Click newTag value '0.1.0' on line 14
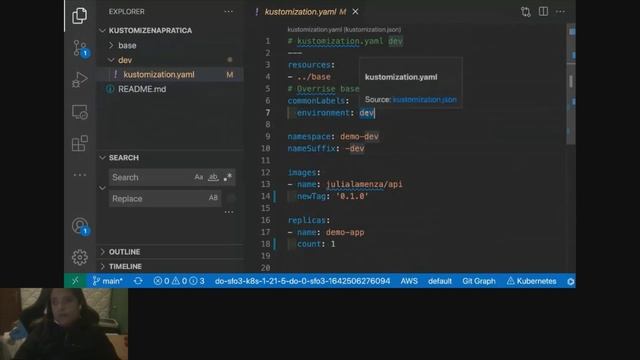640x360 pixels. (x=351, y=196)
